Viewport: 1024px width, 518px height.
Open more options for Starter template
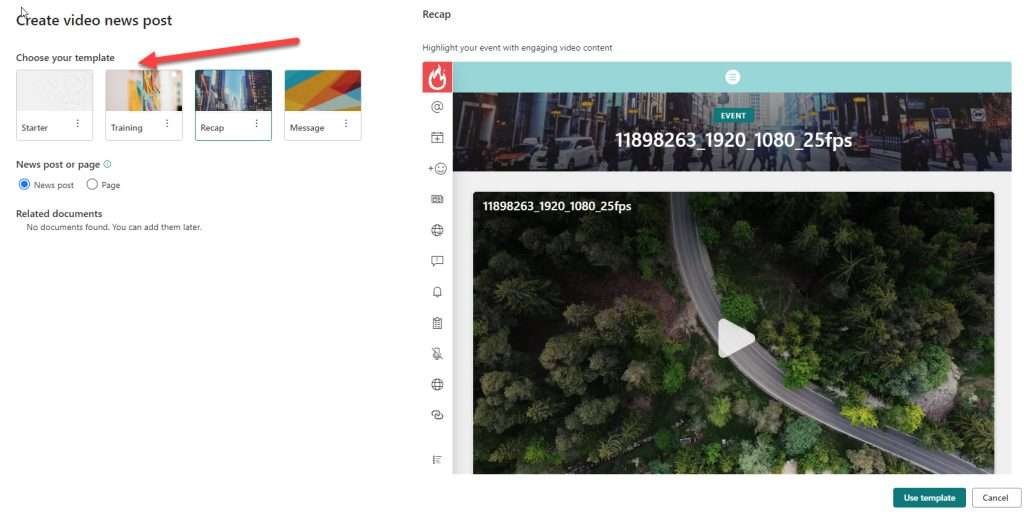coord(78,123)
